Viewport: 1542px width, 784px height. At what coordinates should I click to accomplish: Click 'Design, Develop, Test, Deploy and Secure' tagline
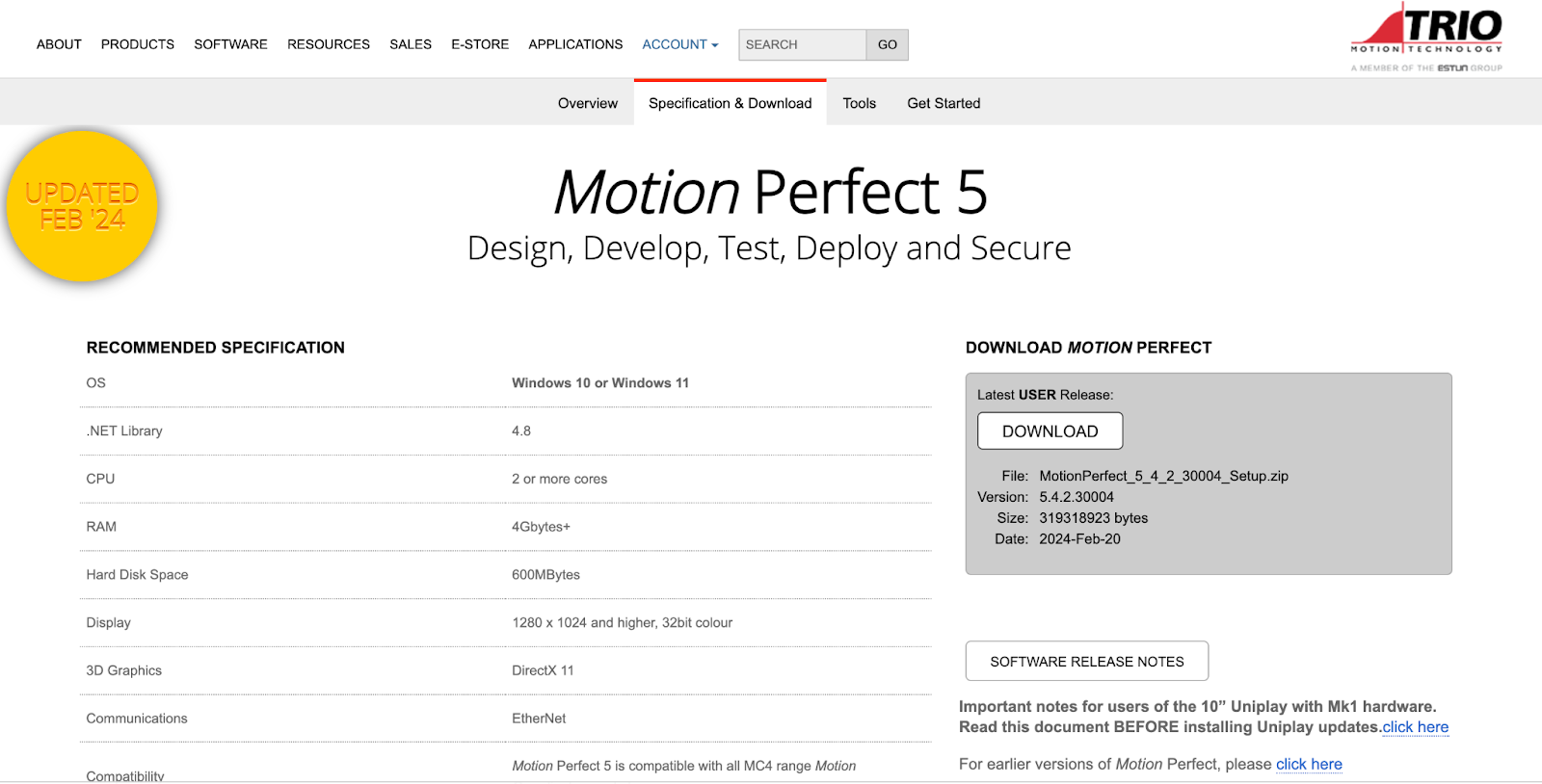point(769,248)
